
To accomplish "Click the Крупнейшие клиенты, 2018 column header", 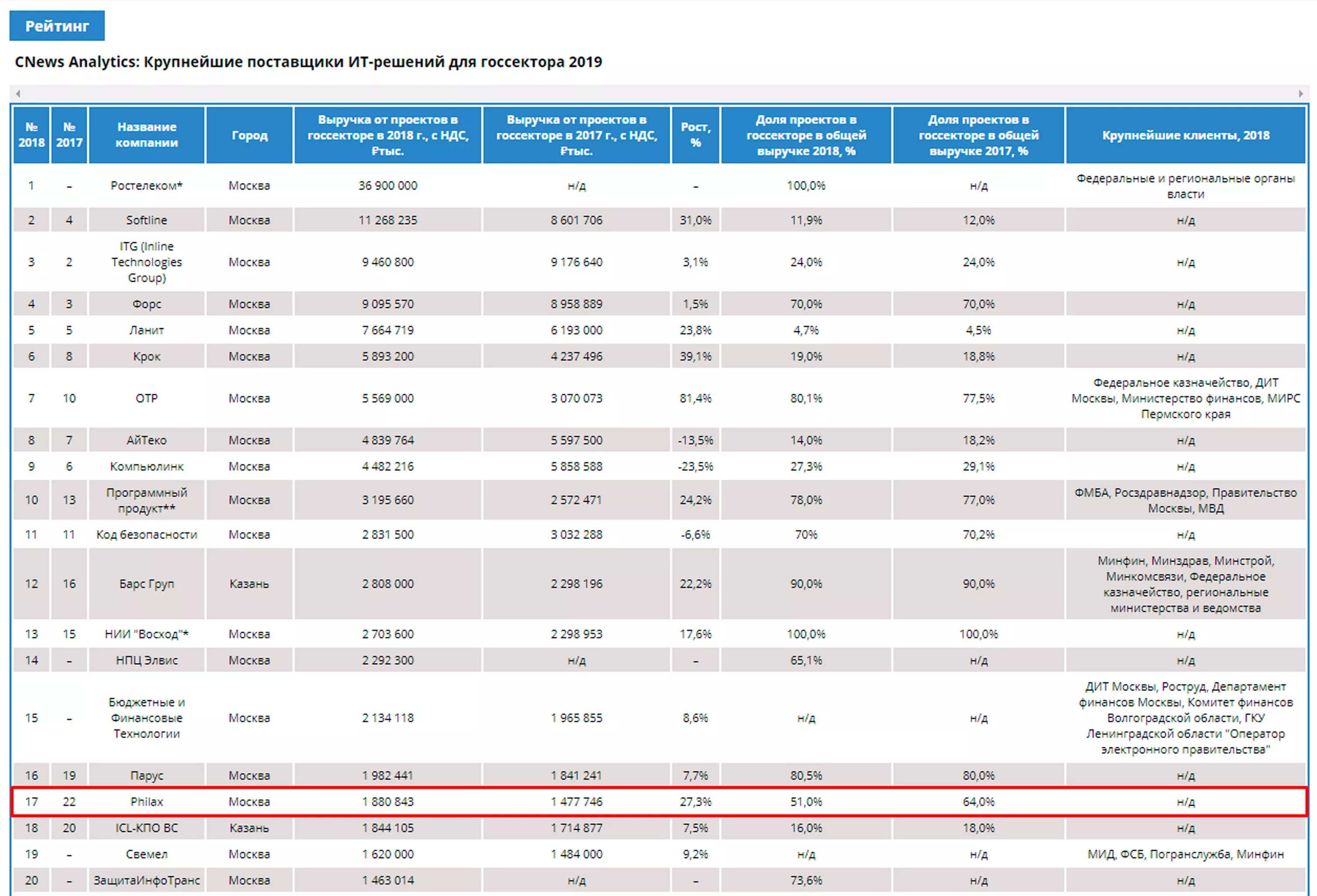I will [x=1186, y=135].
